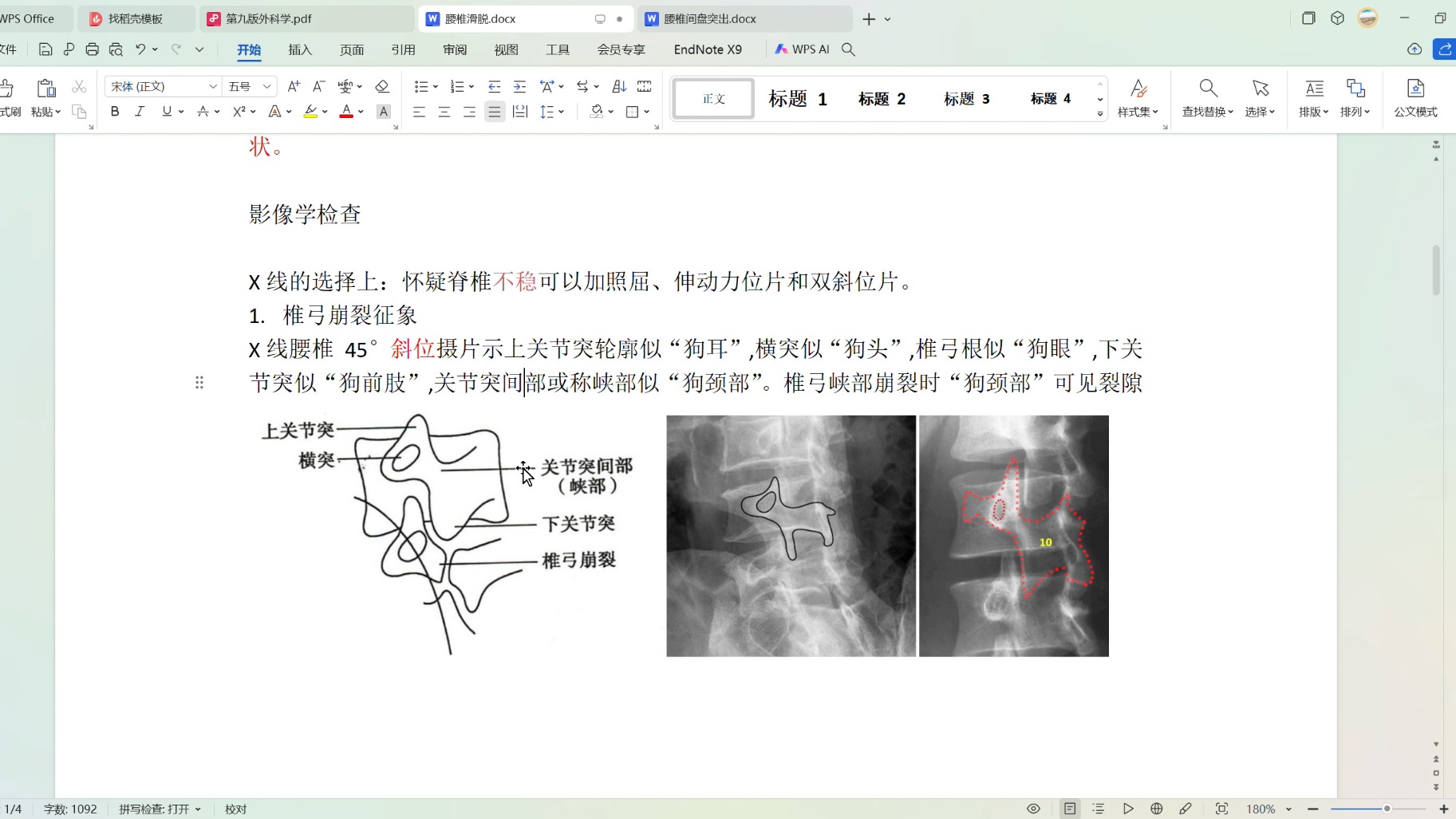Viewport: 1456px width, 819px height.
Task: Open the Find and Replace (查找替换) tool
Action: (1207, 99)
